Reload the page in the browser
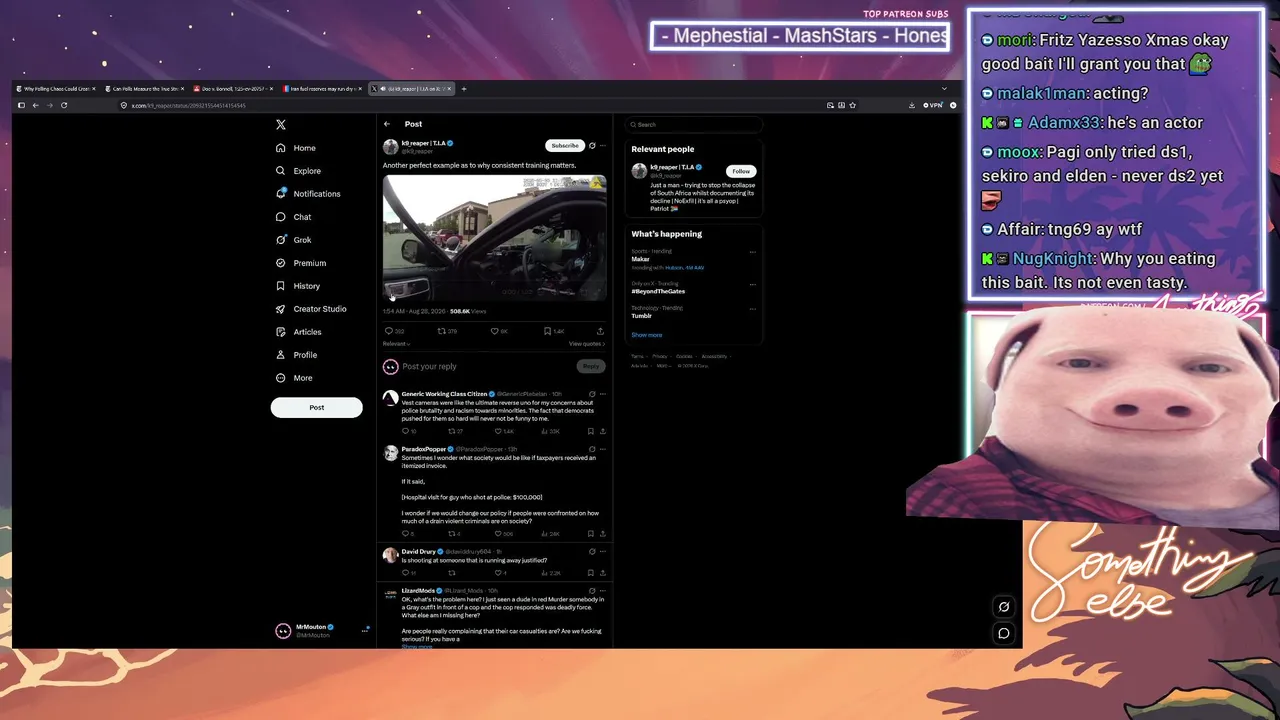 point(64,105)
